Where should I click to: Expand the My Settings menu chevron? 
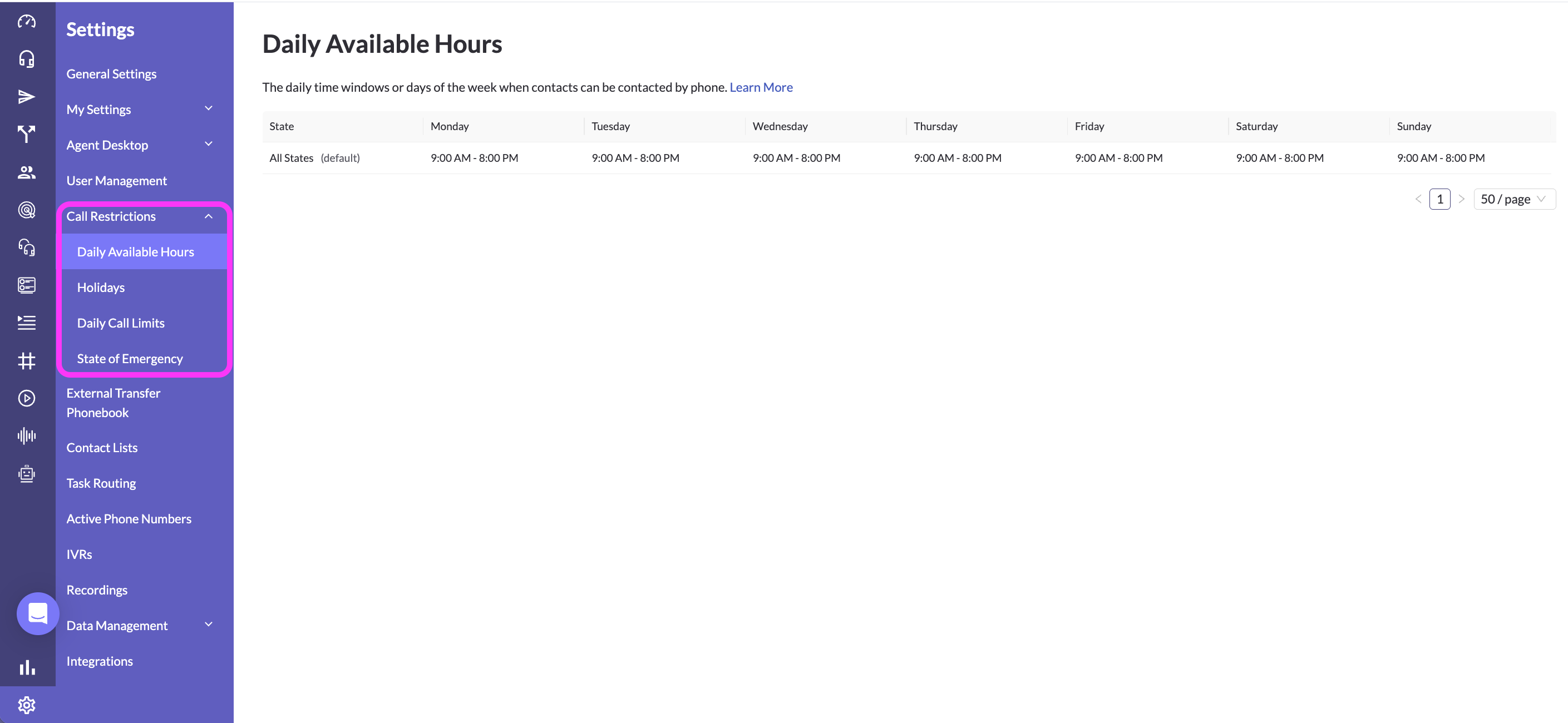208,109
